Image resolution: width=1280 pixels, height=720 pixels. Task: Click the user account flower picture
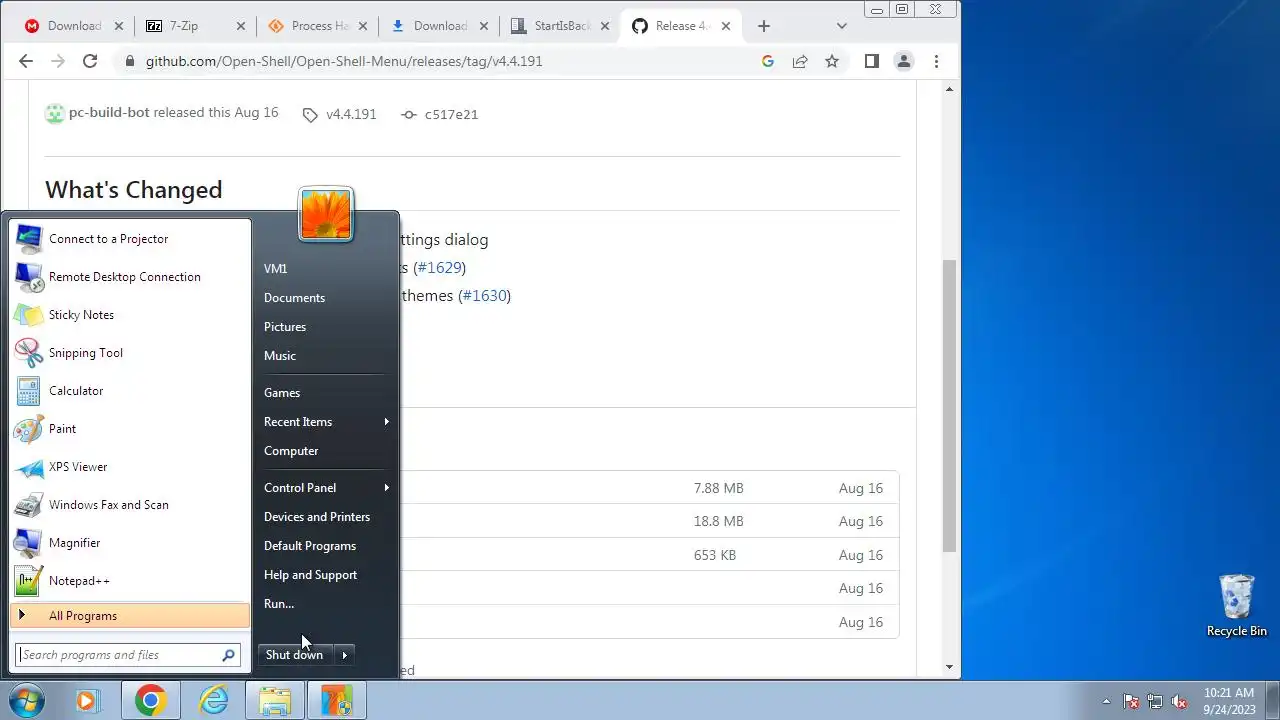coord(326,214)
